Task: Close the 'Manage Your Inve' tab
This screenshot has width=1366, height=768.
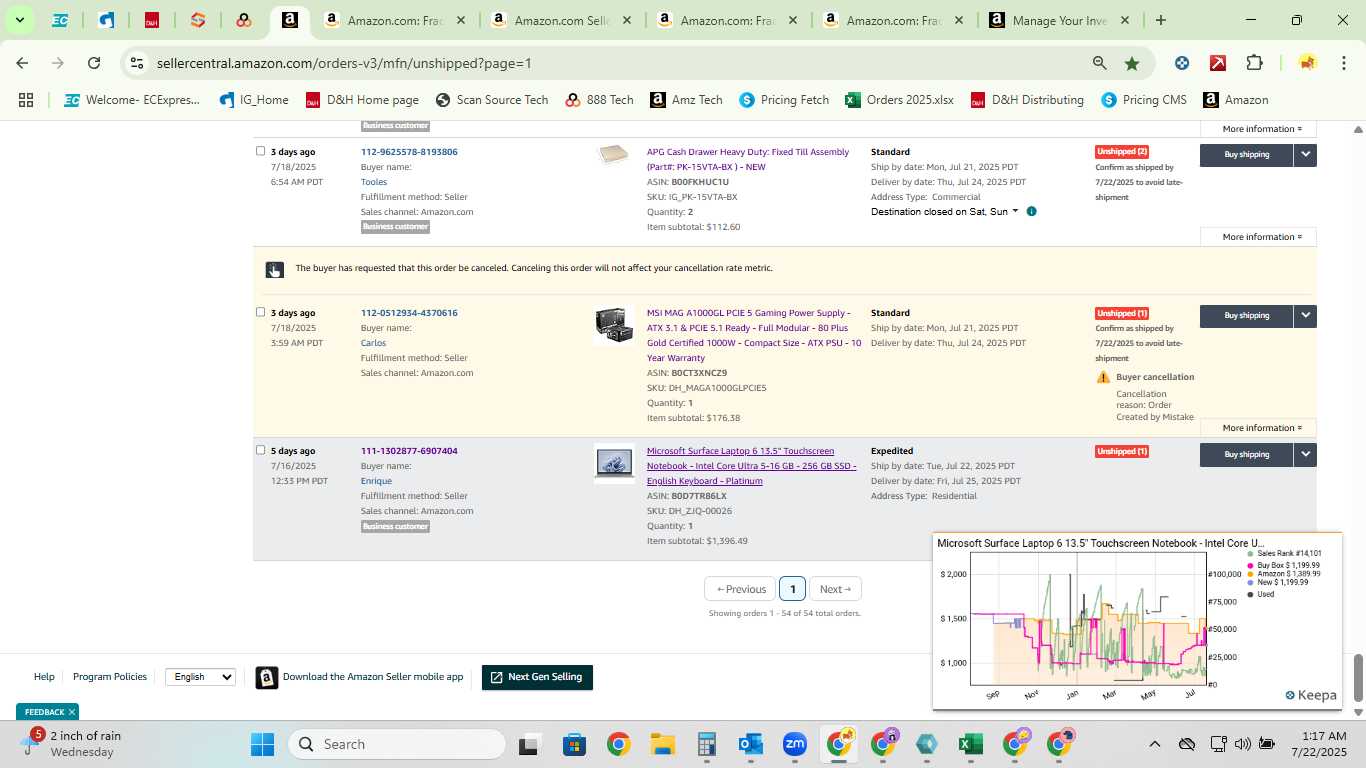Action: click(1124, 20)
